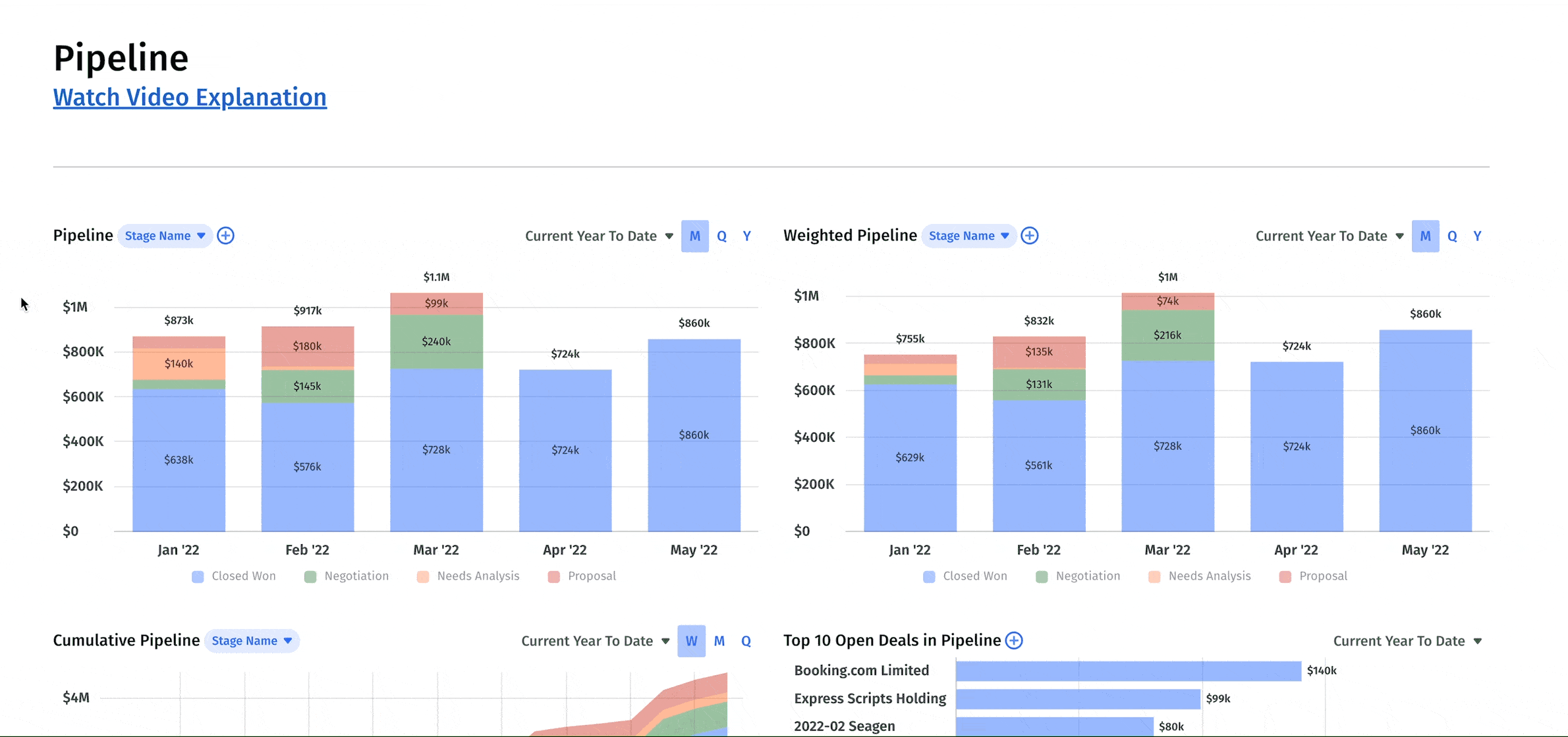1568x737 pixels.
Task: Click Weighted Feb '22 $135k Proposal segment
Action: [x=1039, y=352]
